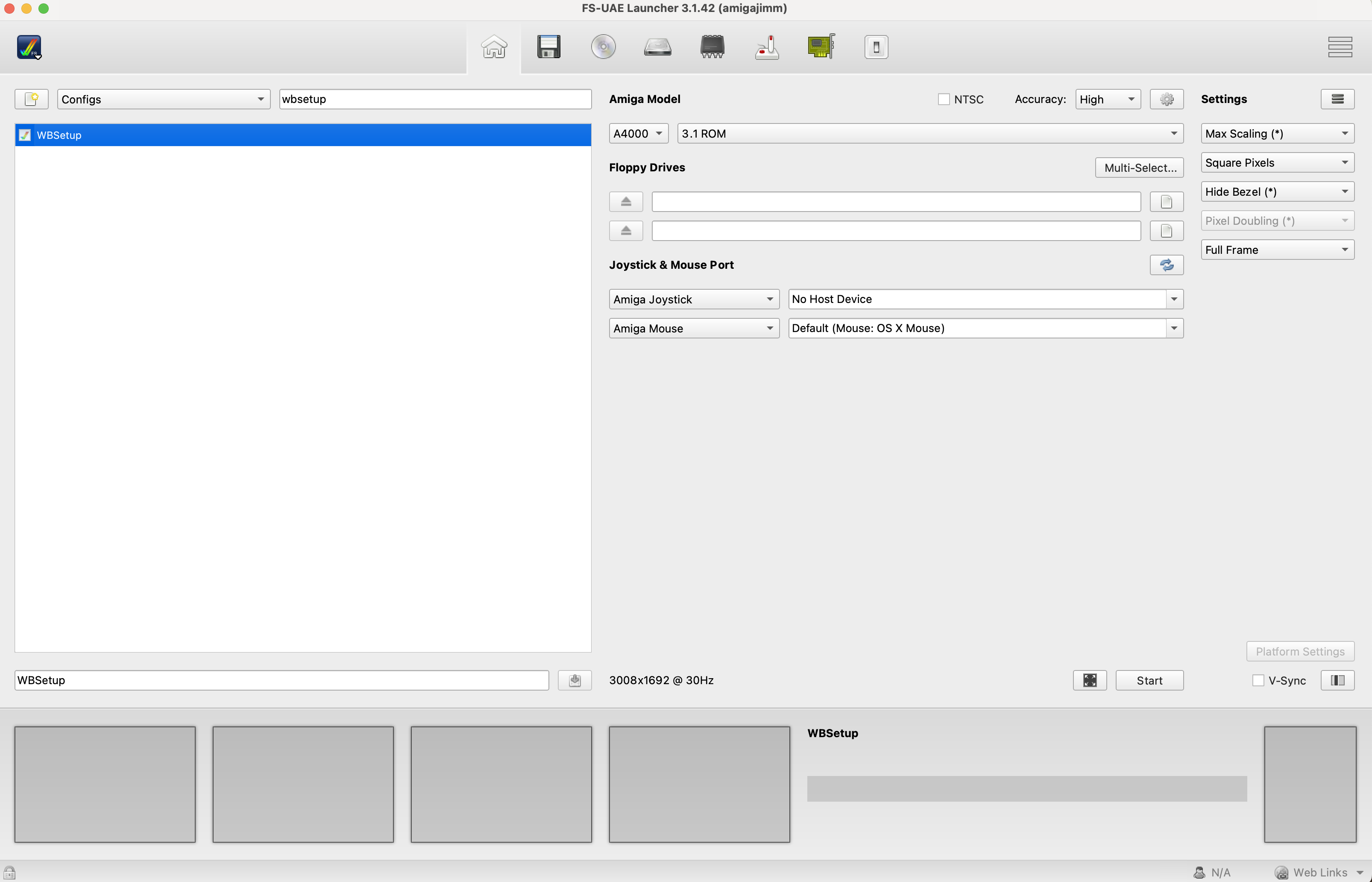Open the expansion card tab icon
1372x882 pixels.
821,47
